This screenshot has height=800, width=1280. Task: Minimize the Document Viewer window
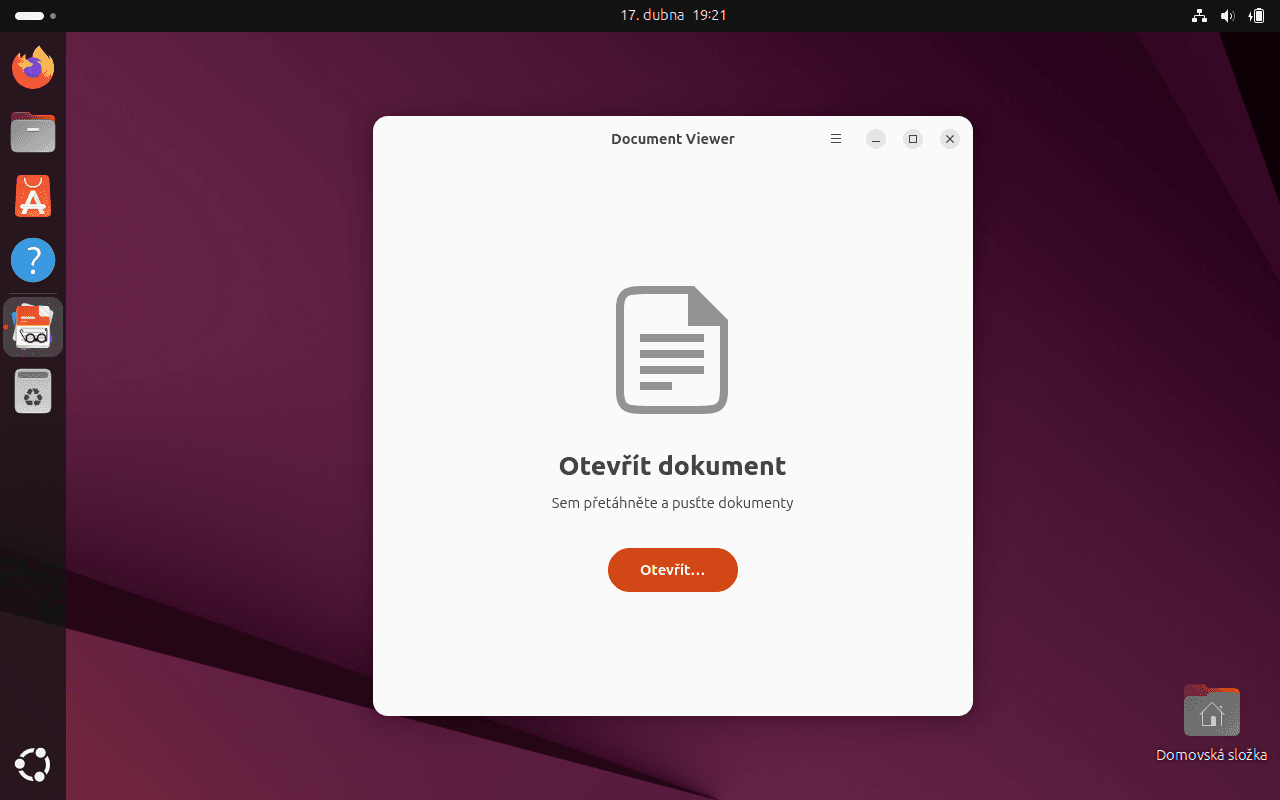[876, 139]
